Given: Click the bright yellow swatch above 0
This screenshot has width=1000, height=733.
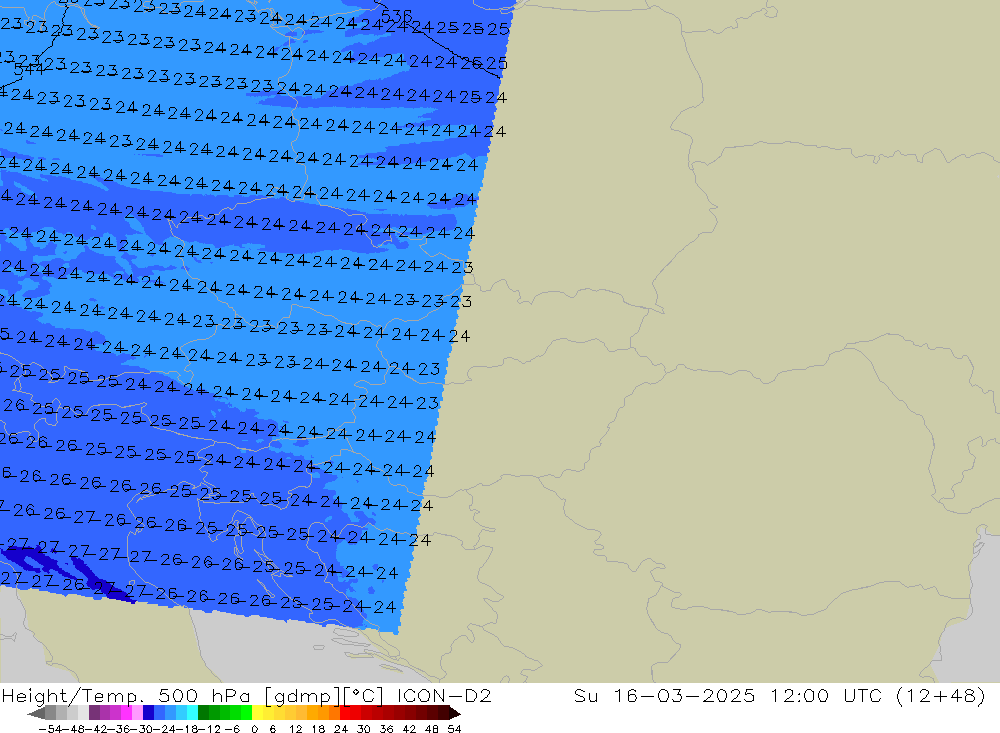Looking at the screenshot, I should pyautogui.click(x=258, y=713).
